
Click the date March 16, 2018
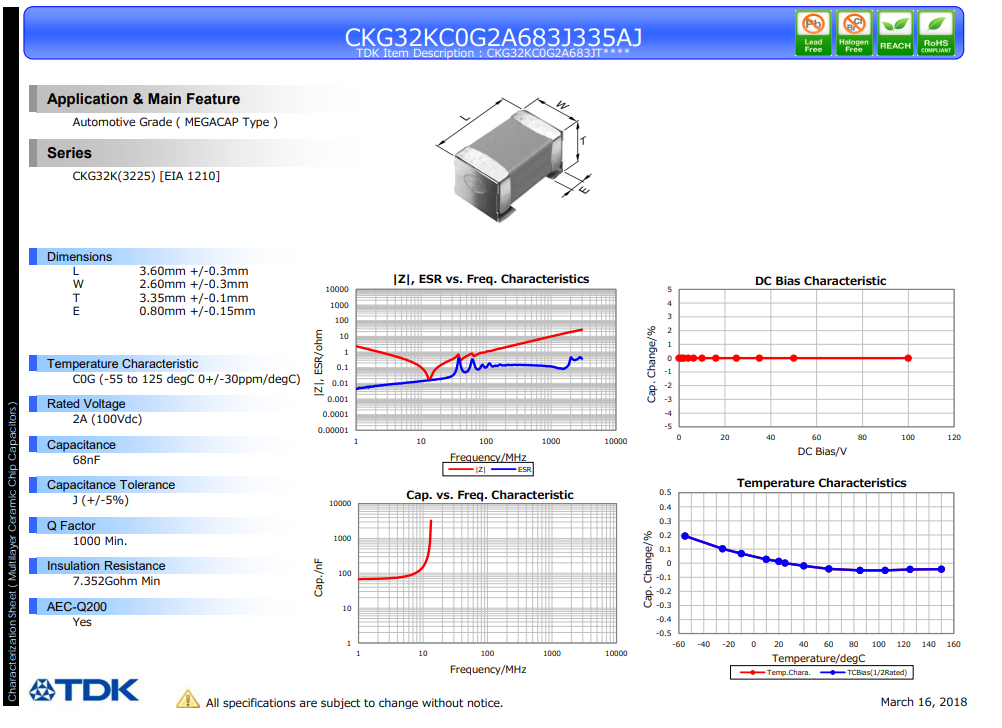(923, 702)
